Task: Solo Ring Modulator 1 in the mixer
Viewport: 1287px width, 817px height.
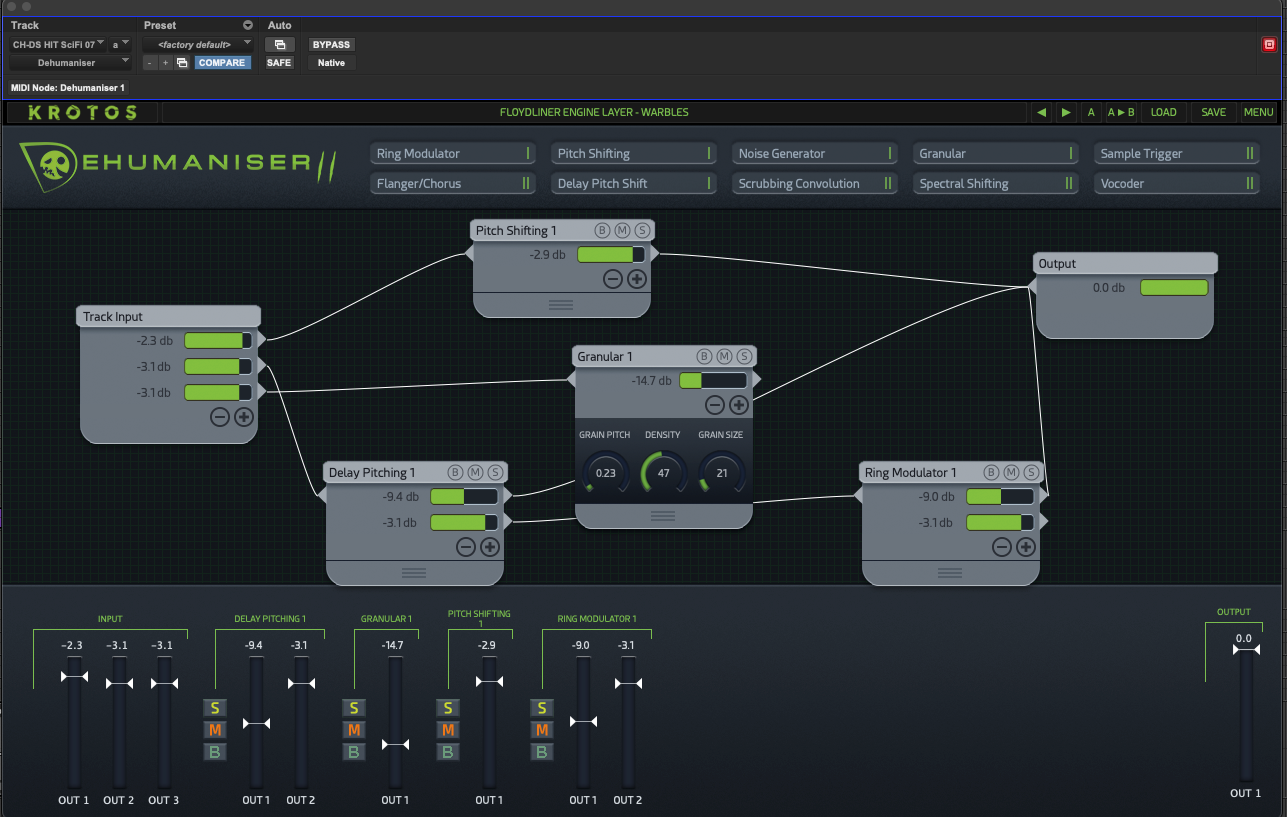Action: coord(541,708)
